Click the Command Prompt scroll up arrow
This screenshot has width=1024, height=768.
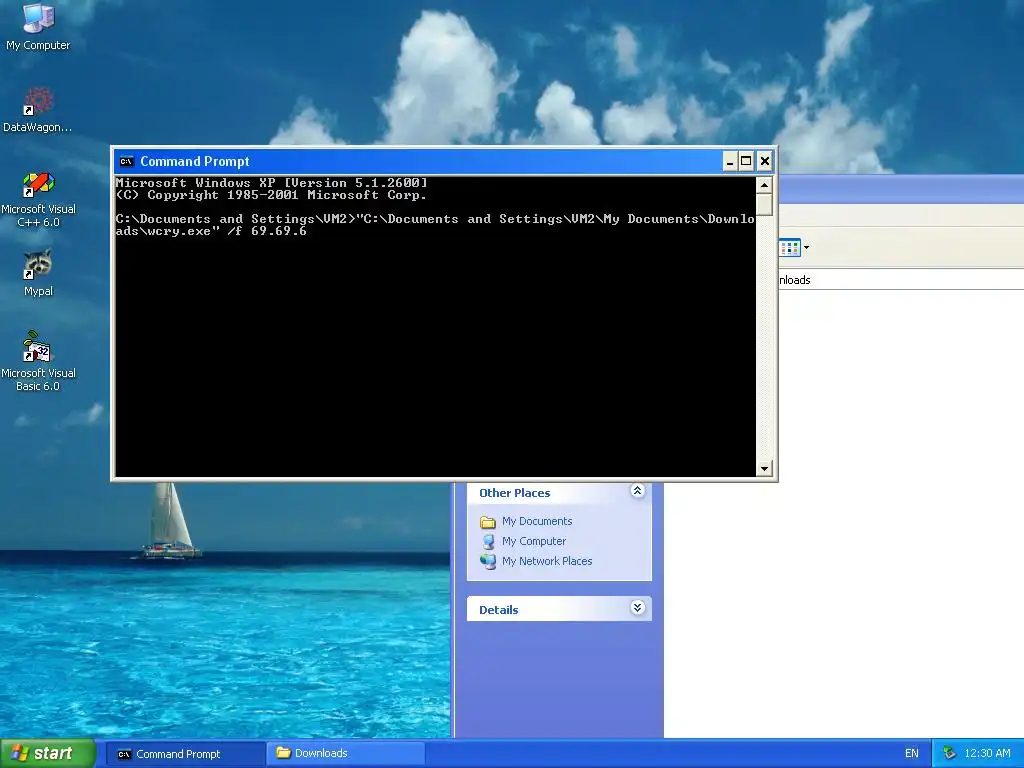[x=764, y=185]
